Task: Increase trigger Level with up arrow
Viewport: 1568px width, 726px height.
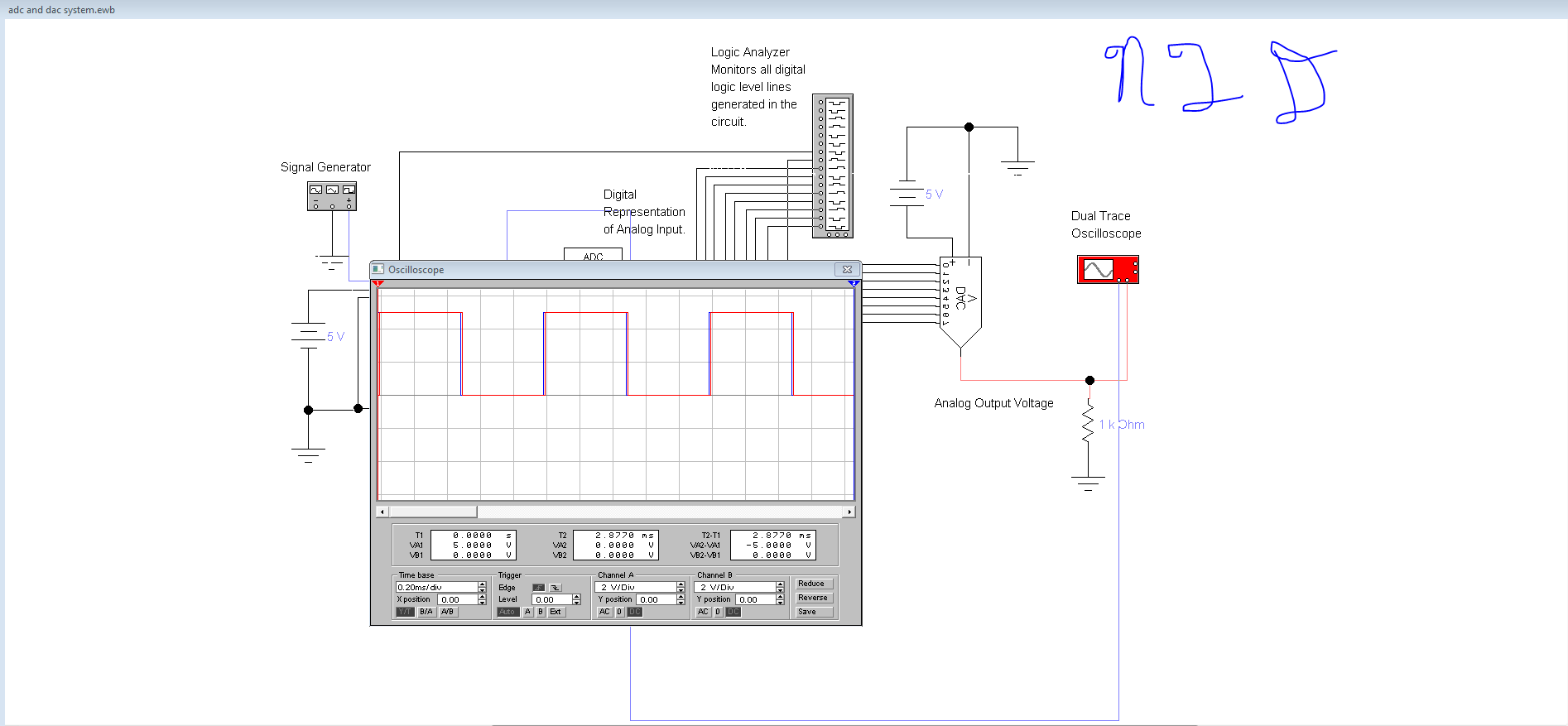Action: [576, 597]
